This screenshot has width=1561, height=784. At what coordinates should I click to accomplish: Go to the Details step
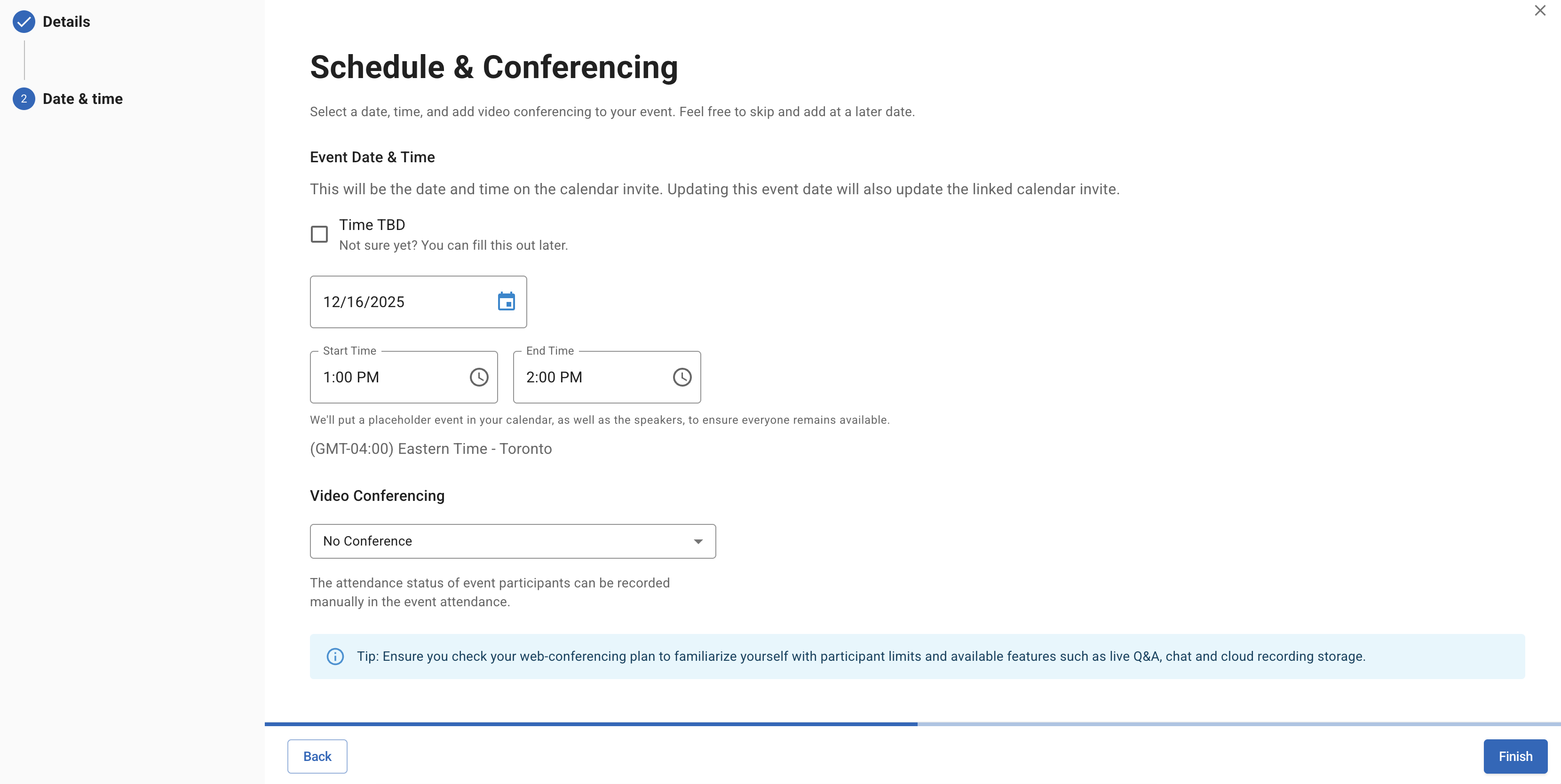[66, 22]
